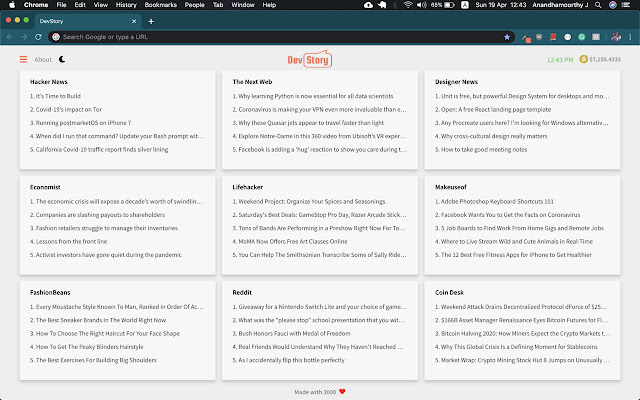Click the cloud upload menu bar icon
The height and width of the screenshot is (400, 640).
coord(368,5)
